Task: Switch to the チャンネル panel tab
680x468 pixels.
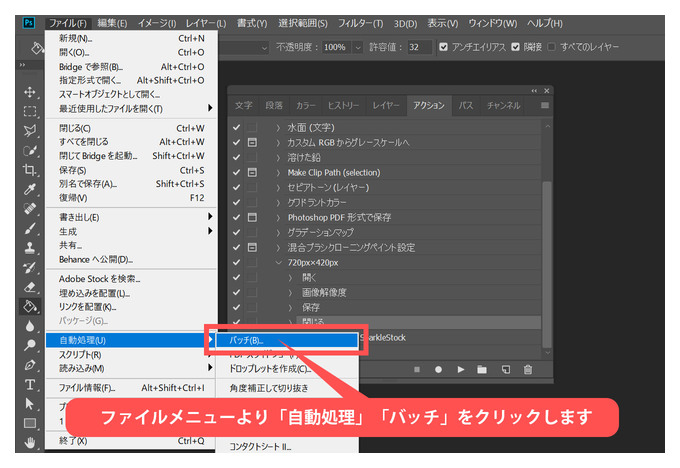Action: click(503, 105)
